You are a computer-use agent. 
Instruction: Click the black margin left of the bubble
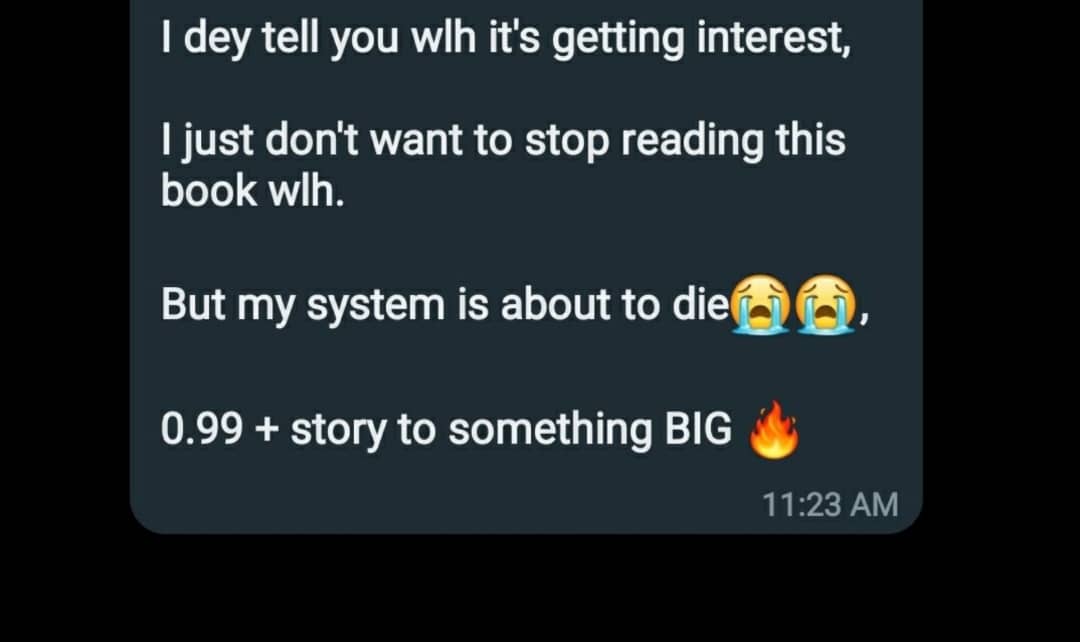64,276
